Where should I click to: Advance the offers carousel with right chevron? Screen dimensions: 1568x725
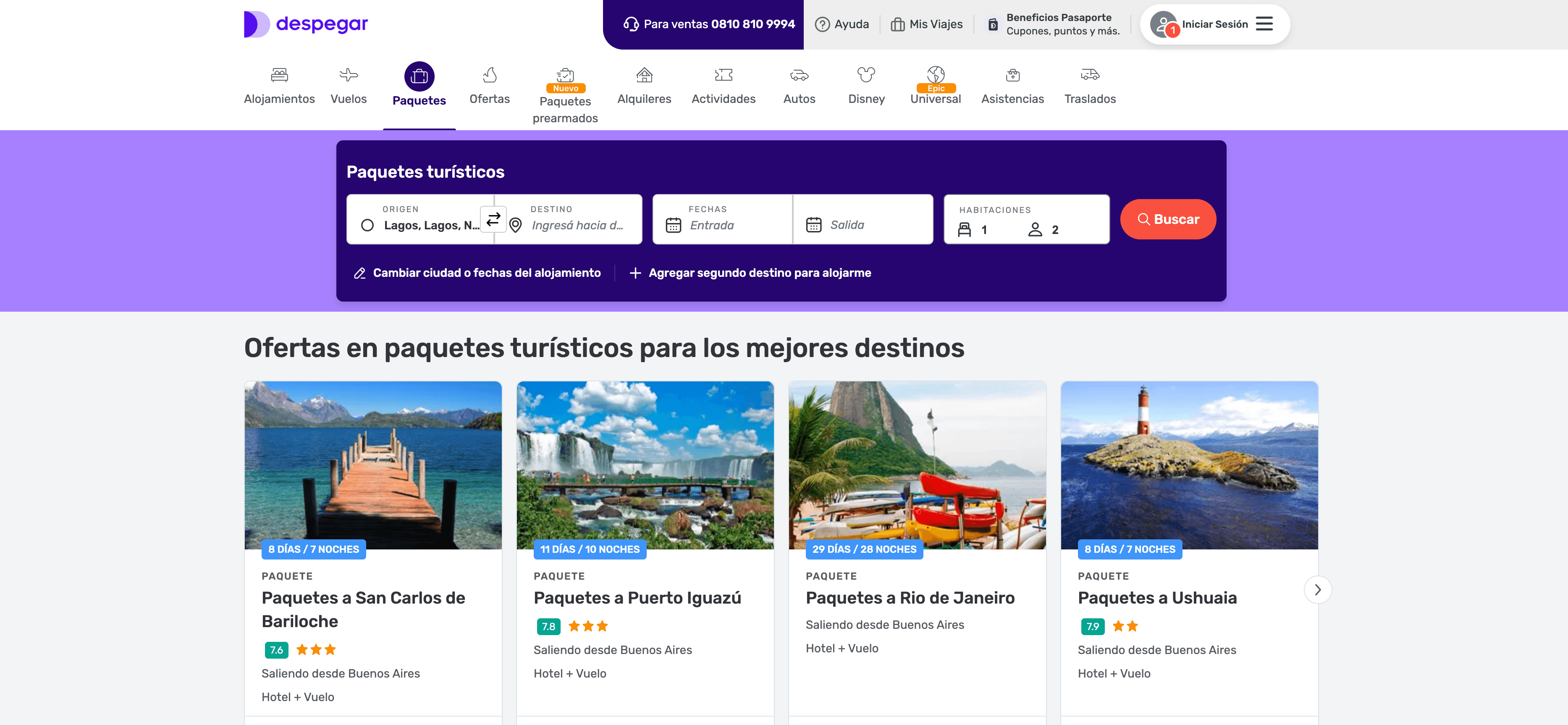[1318, 588]
